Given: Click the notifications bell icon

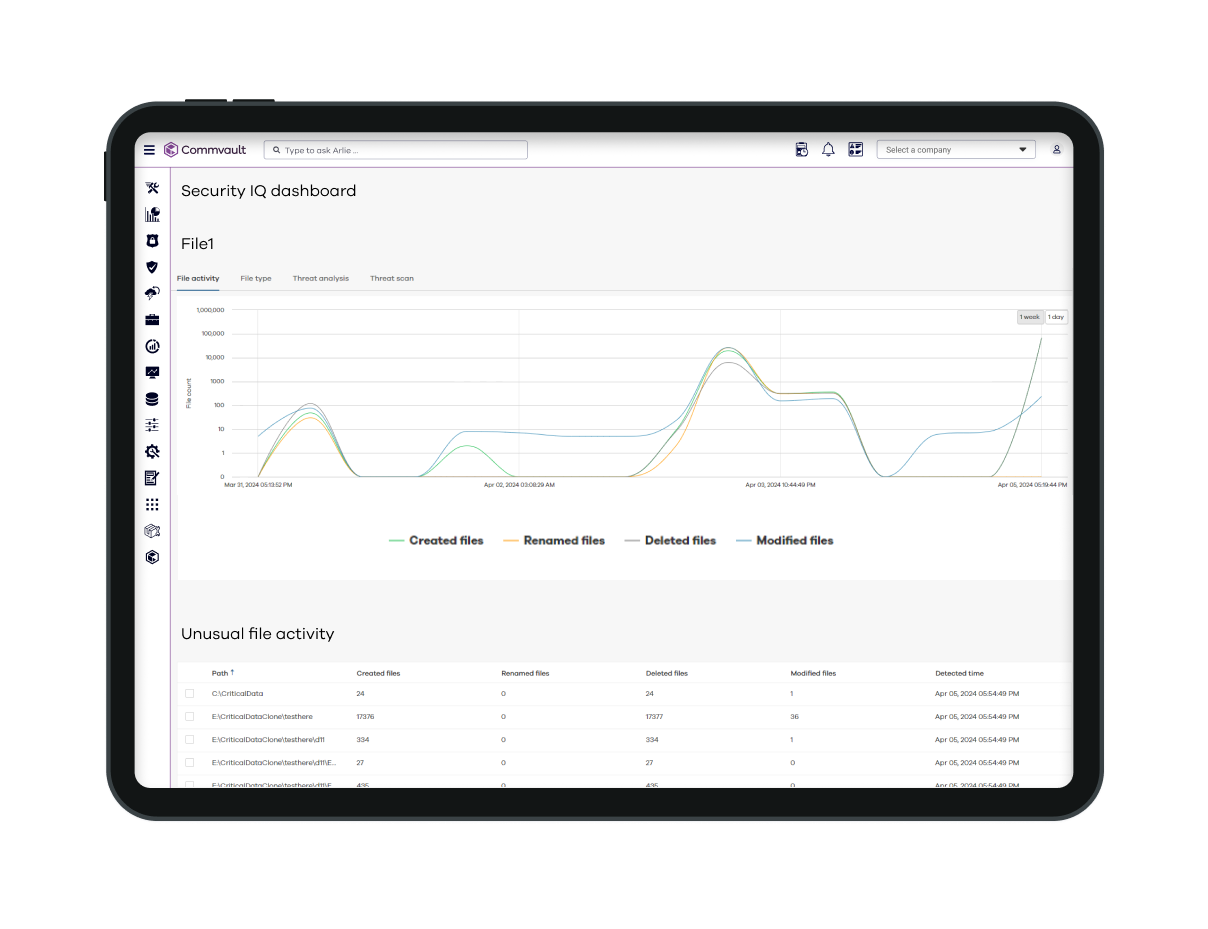Looking at the screenshot, I should click(x=828, y=150).
